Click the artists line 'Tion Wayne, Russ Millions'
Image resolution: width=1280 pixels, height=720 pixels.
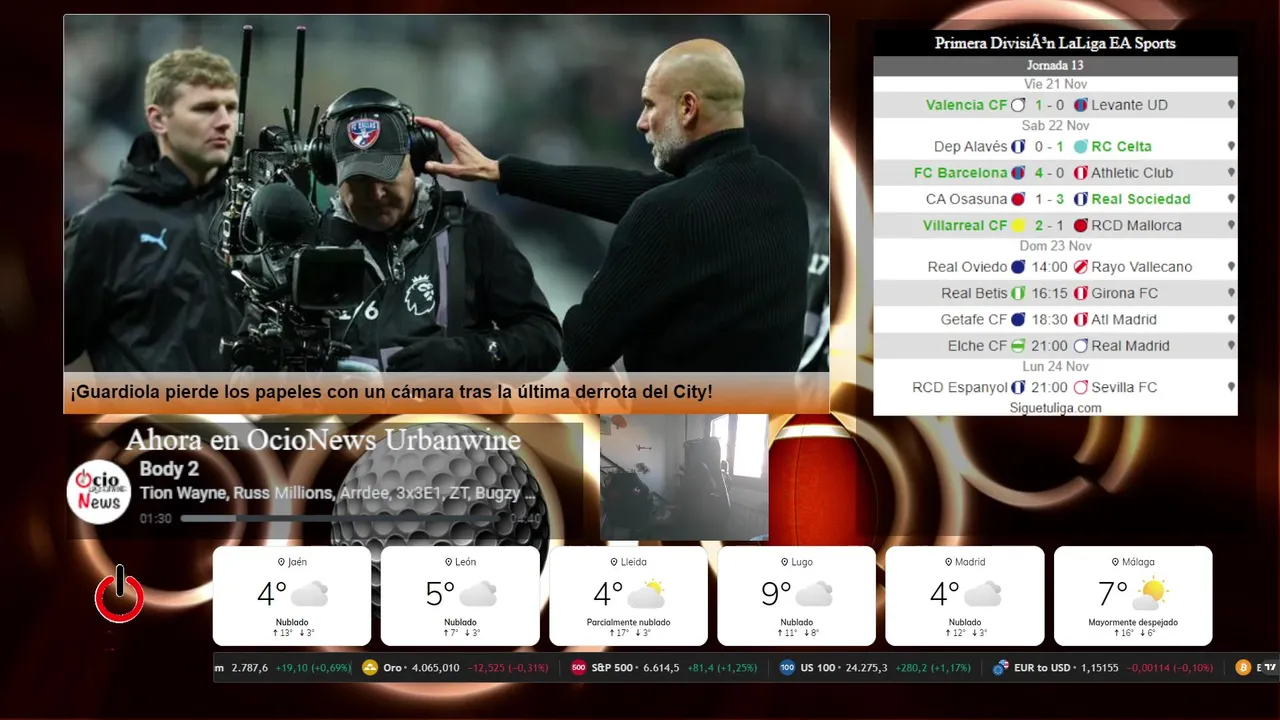pyautogui.click(x=236, y=493)
